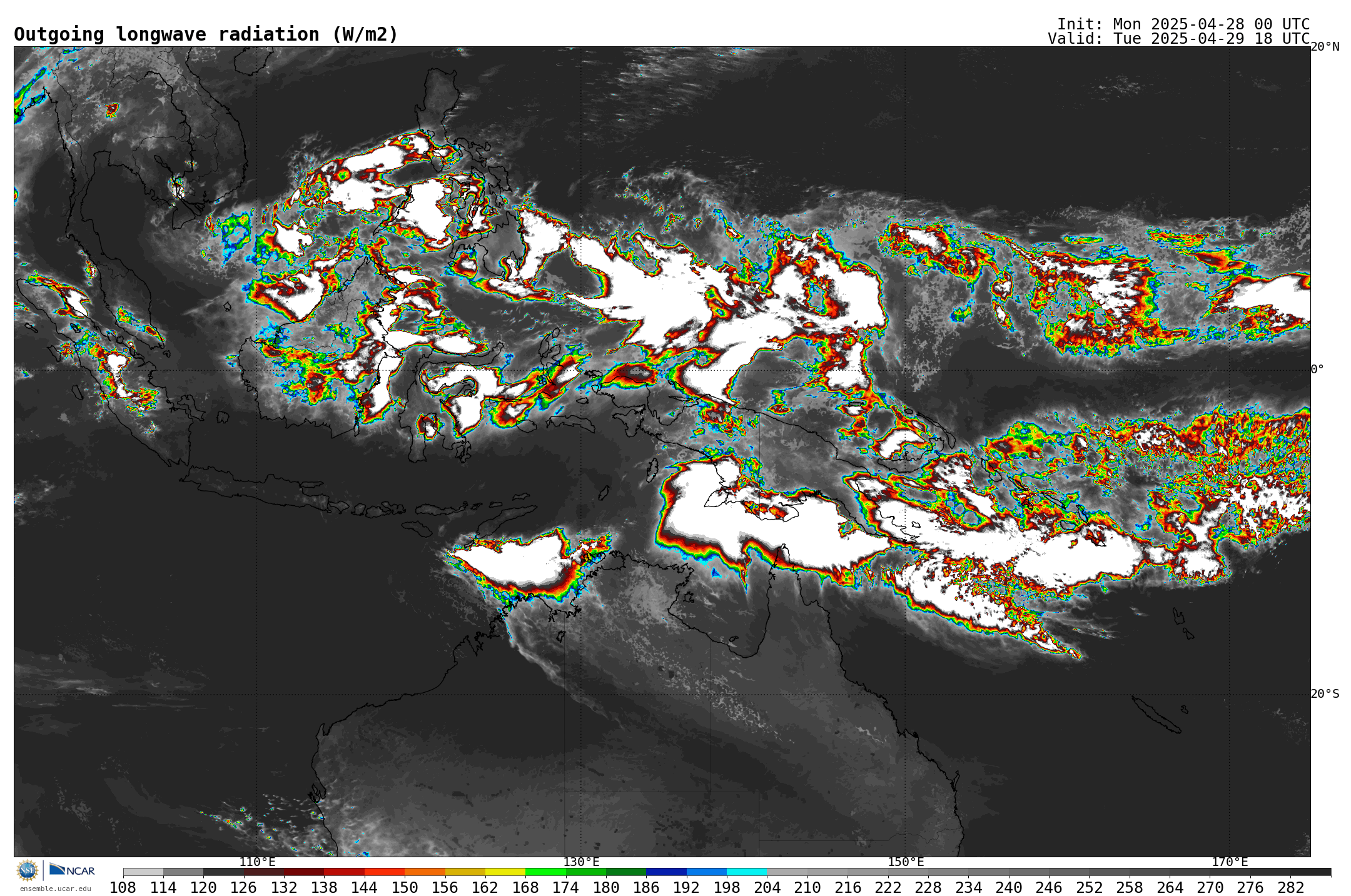Image resolution: width=1351 pixels, height=896 pixels.
Task: Click the '20°N' latitude label
Action: click(x=1325, y=47)
